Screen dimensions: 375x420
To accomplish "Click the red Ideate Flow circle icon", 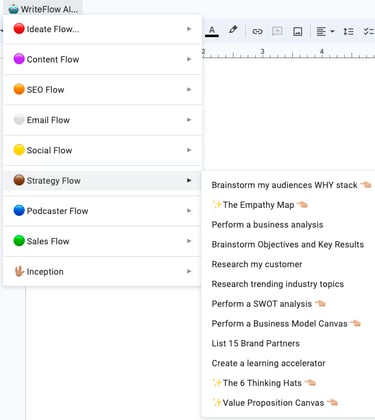I will coord(19,29).
